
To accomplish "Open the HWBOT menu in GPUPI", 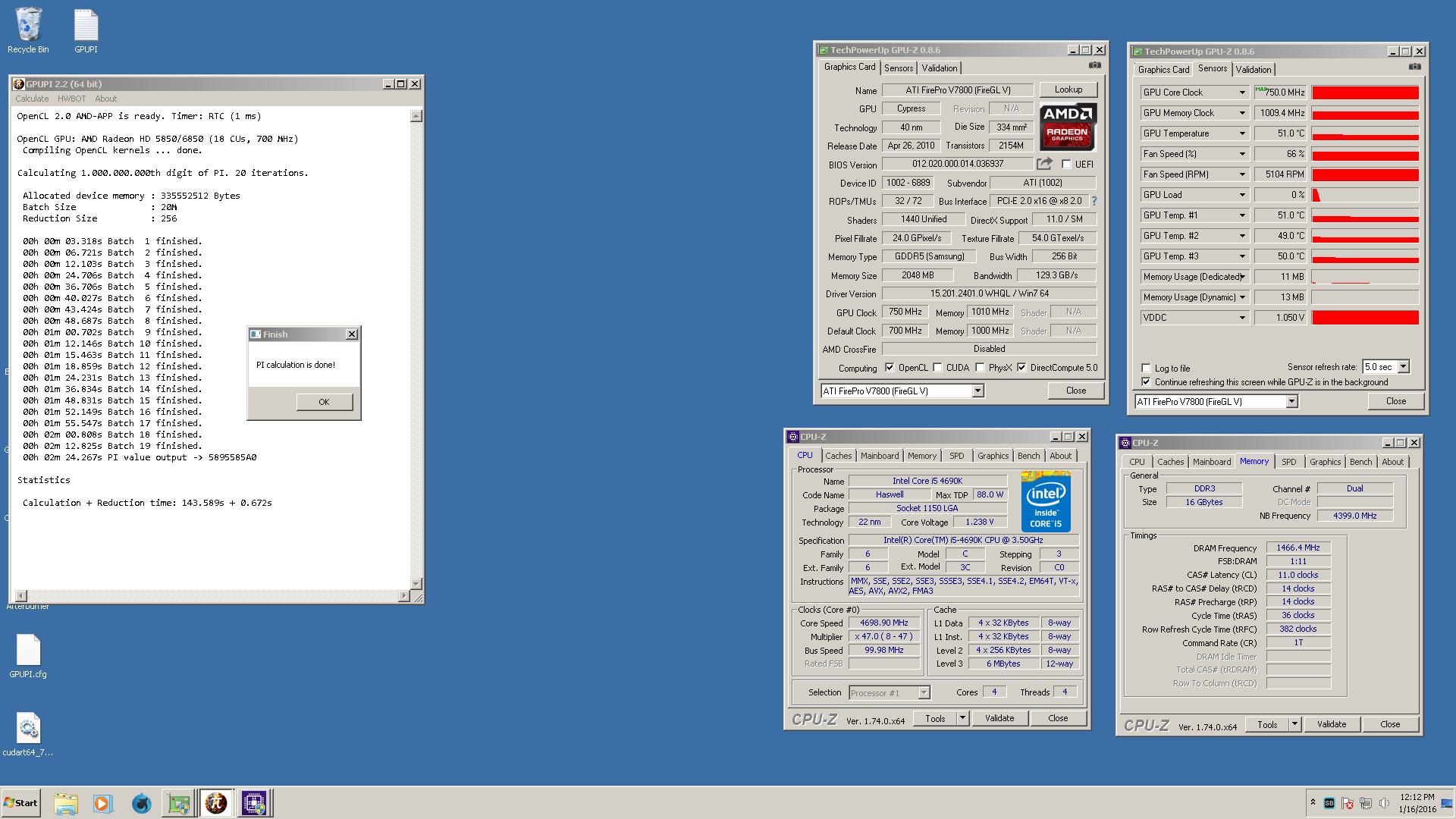I will pos(71,99).
